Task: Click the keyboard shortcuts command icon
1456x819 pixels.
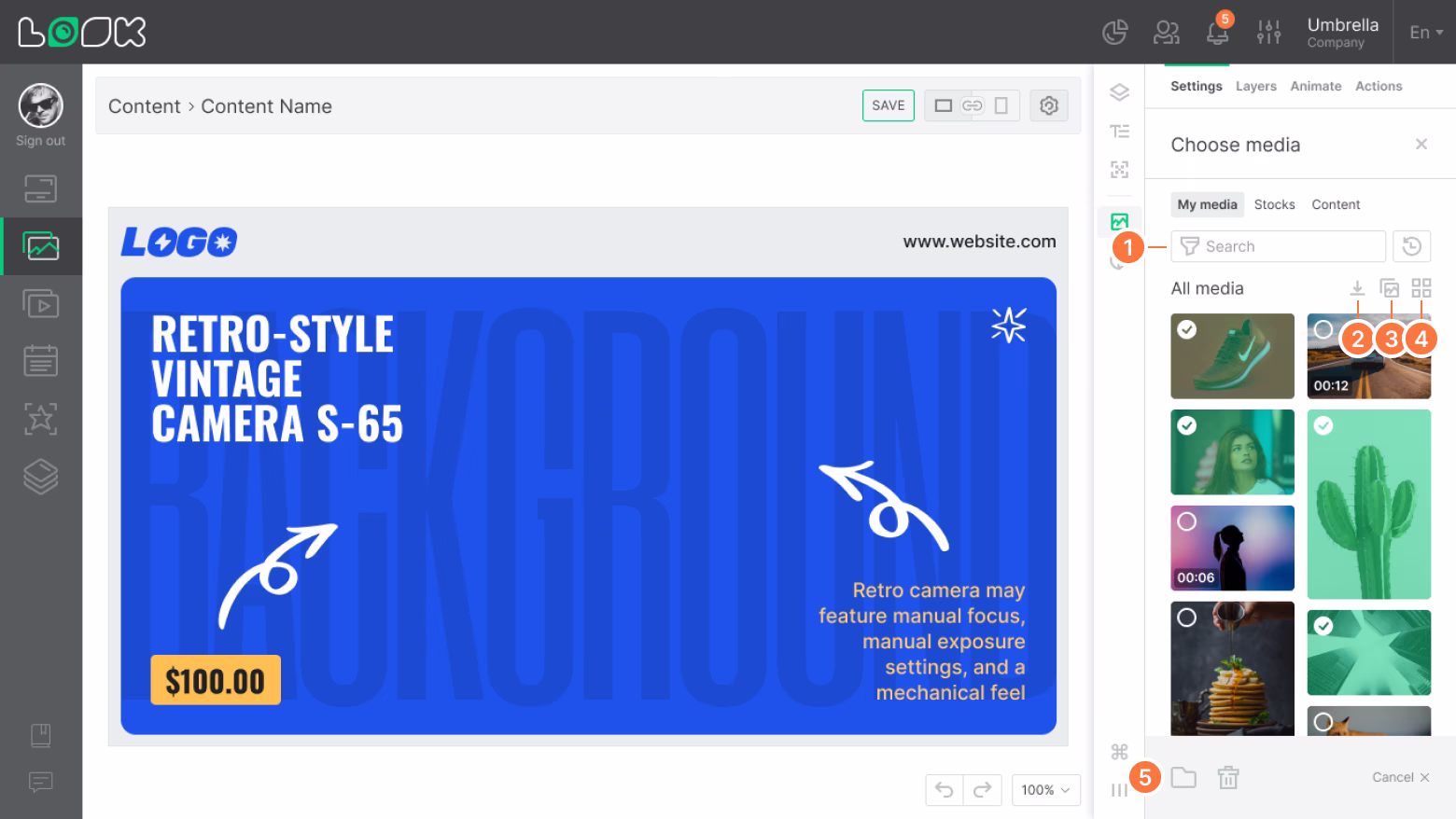Action: [1119, 752]
